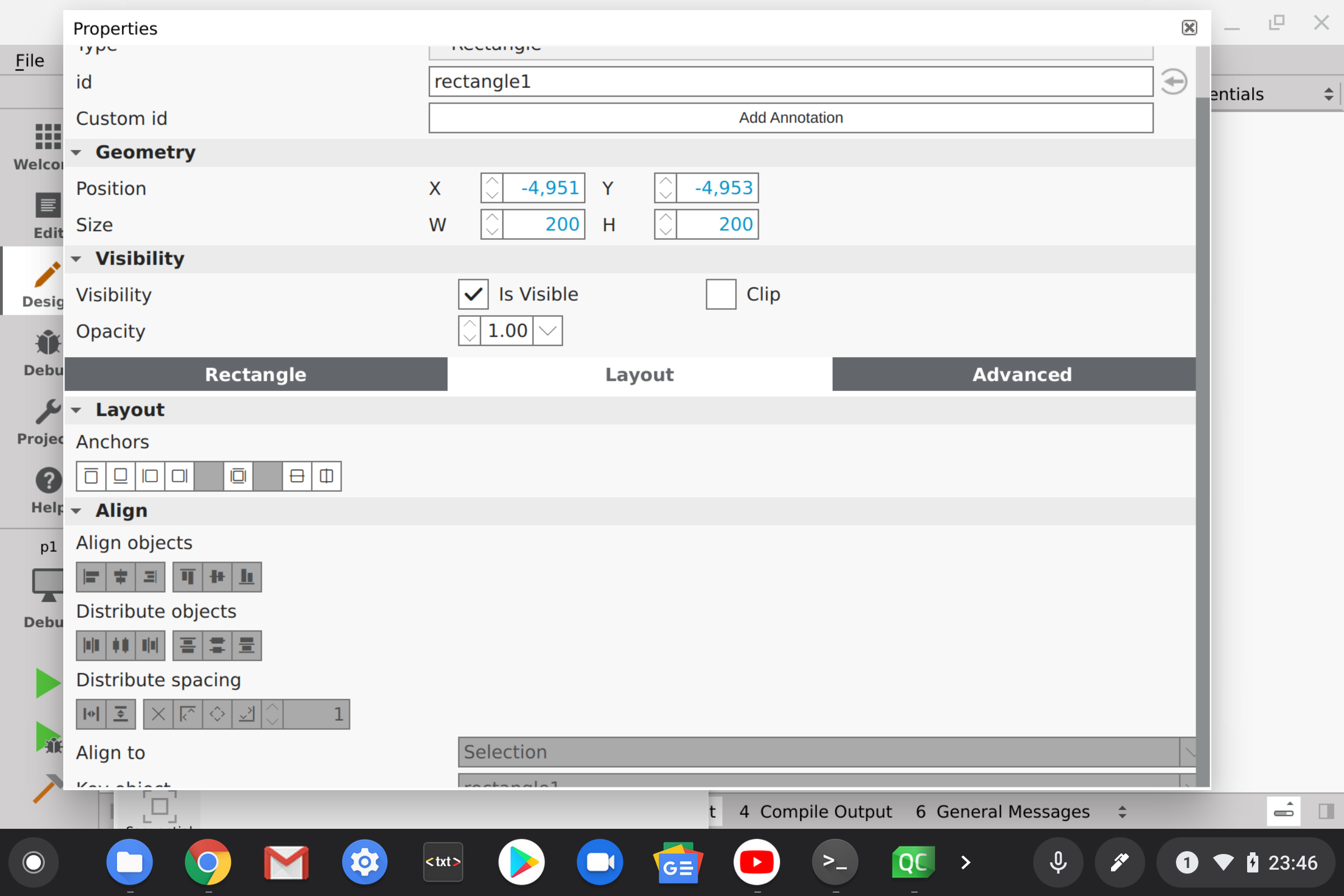Anchor rectangle to the top edge
Screen dimensions: 1344x896
point(91,476)
